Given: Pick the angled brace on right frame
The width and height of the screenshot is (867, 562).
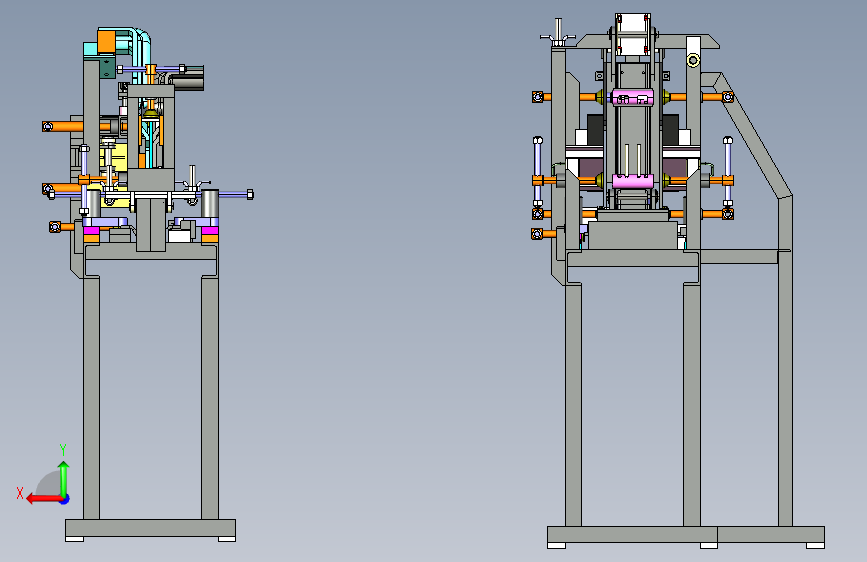Looking at the screenshot, I should (755, 136).
